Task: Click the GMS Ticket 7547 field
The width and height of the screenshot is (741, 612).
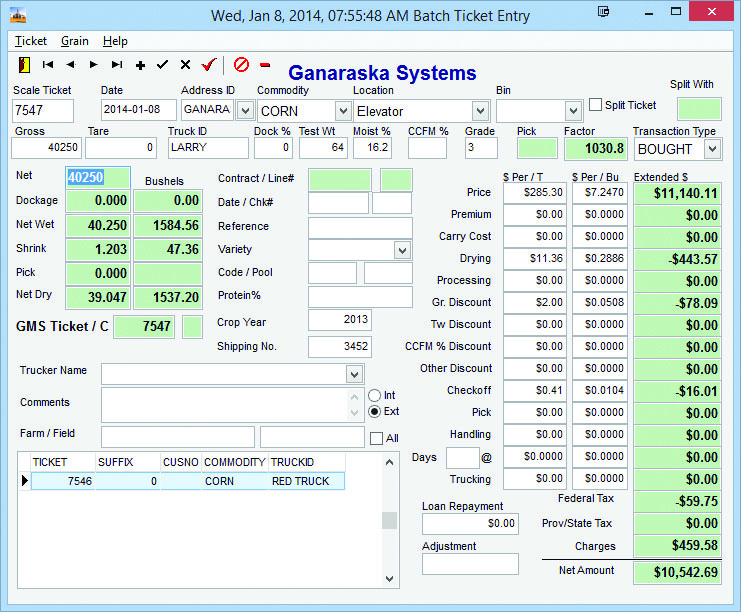Action: pos(144,327)
